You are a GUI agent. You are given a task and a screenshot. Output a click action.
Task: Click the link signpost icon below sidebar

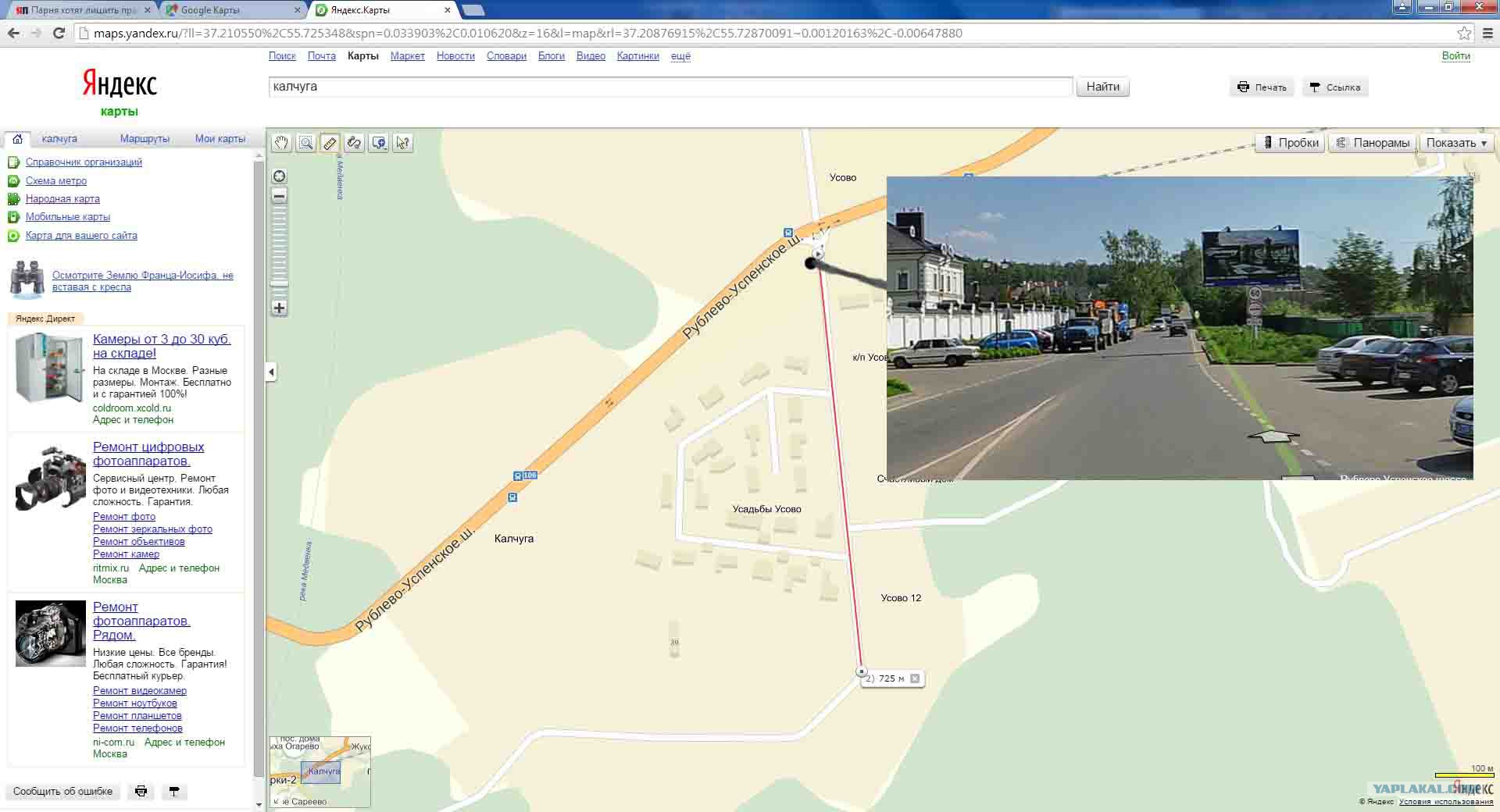pos(174,791)
